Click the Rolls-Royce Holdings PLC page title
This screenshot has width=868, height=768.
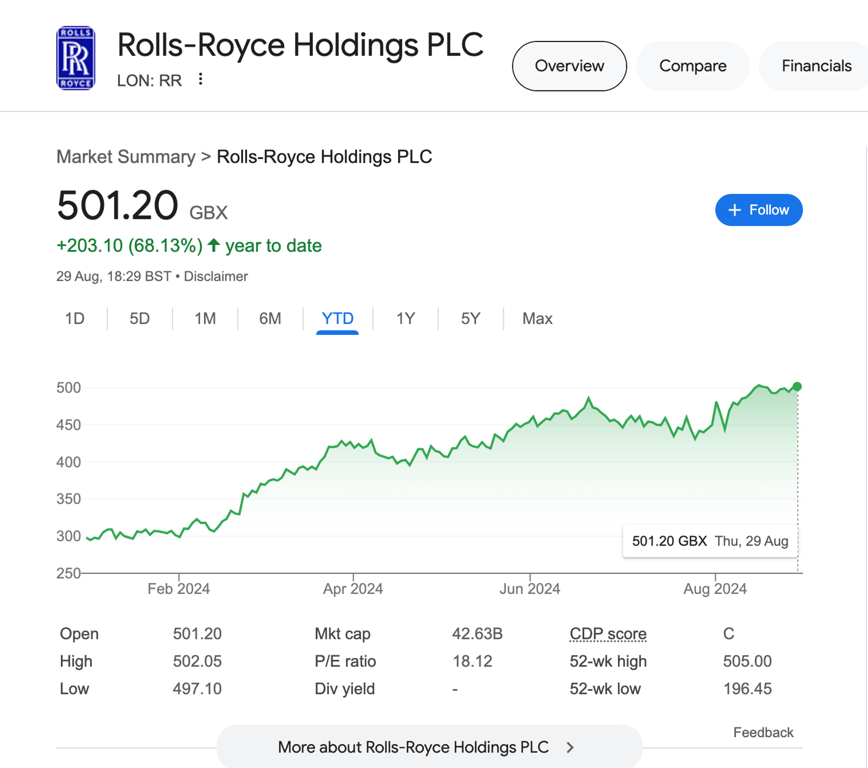tap(301, 45)
